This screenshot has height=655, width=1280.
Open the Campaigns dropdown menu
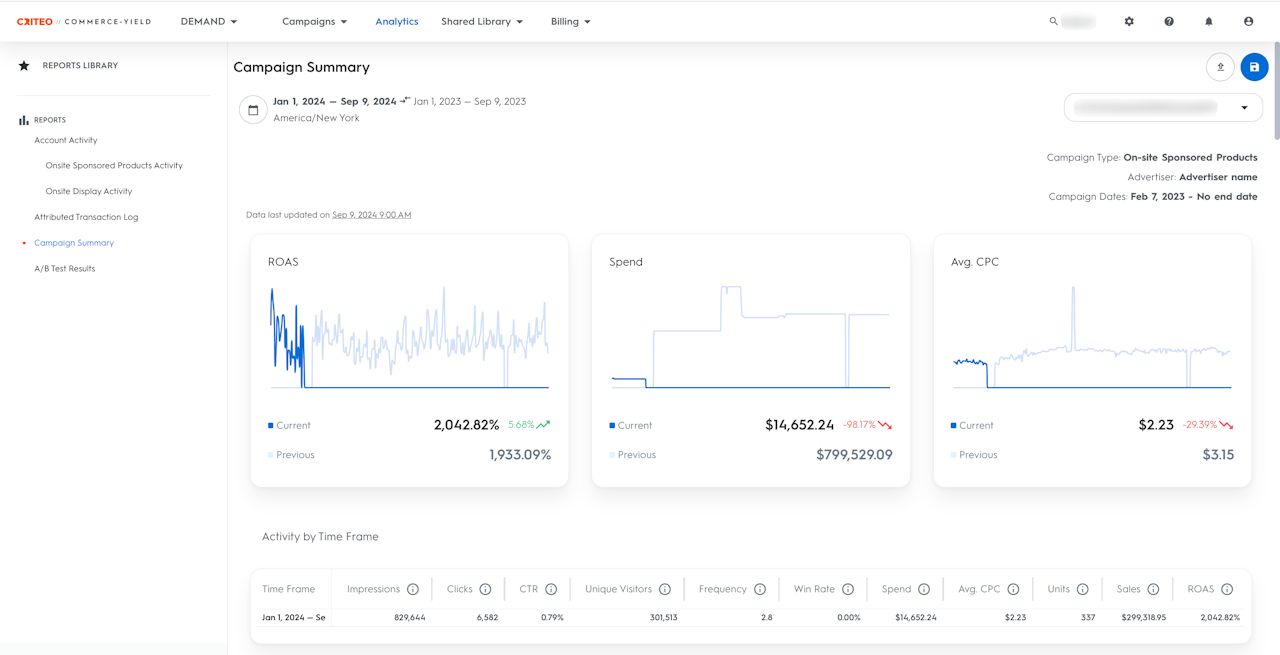coord(314,21)
